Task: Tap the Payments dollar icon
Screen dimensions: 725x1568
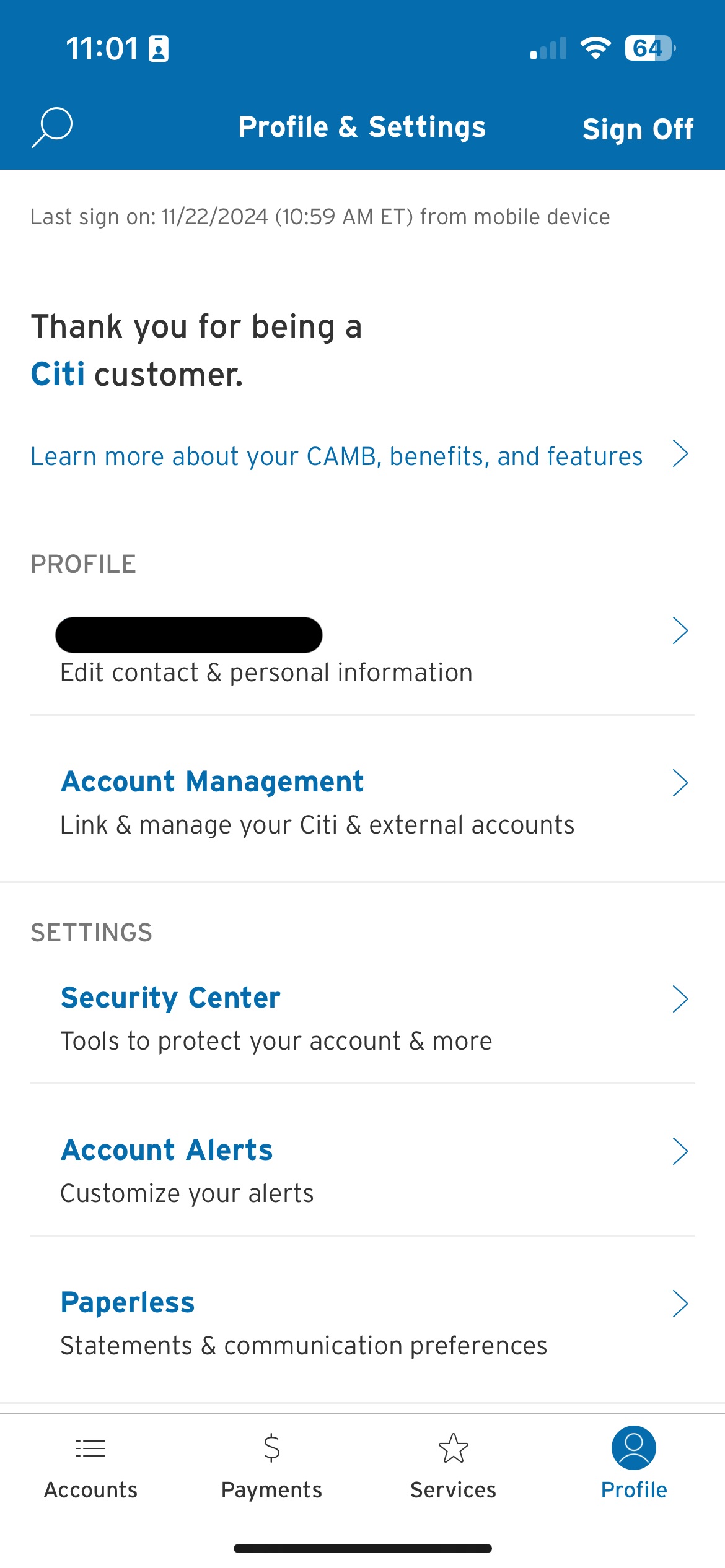Action: click(271, 1448)
